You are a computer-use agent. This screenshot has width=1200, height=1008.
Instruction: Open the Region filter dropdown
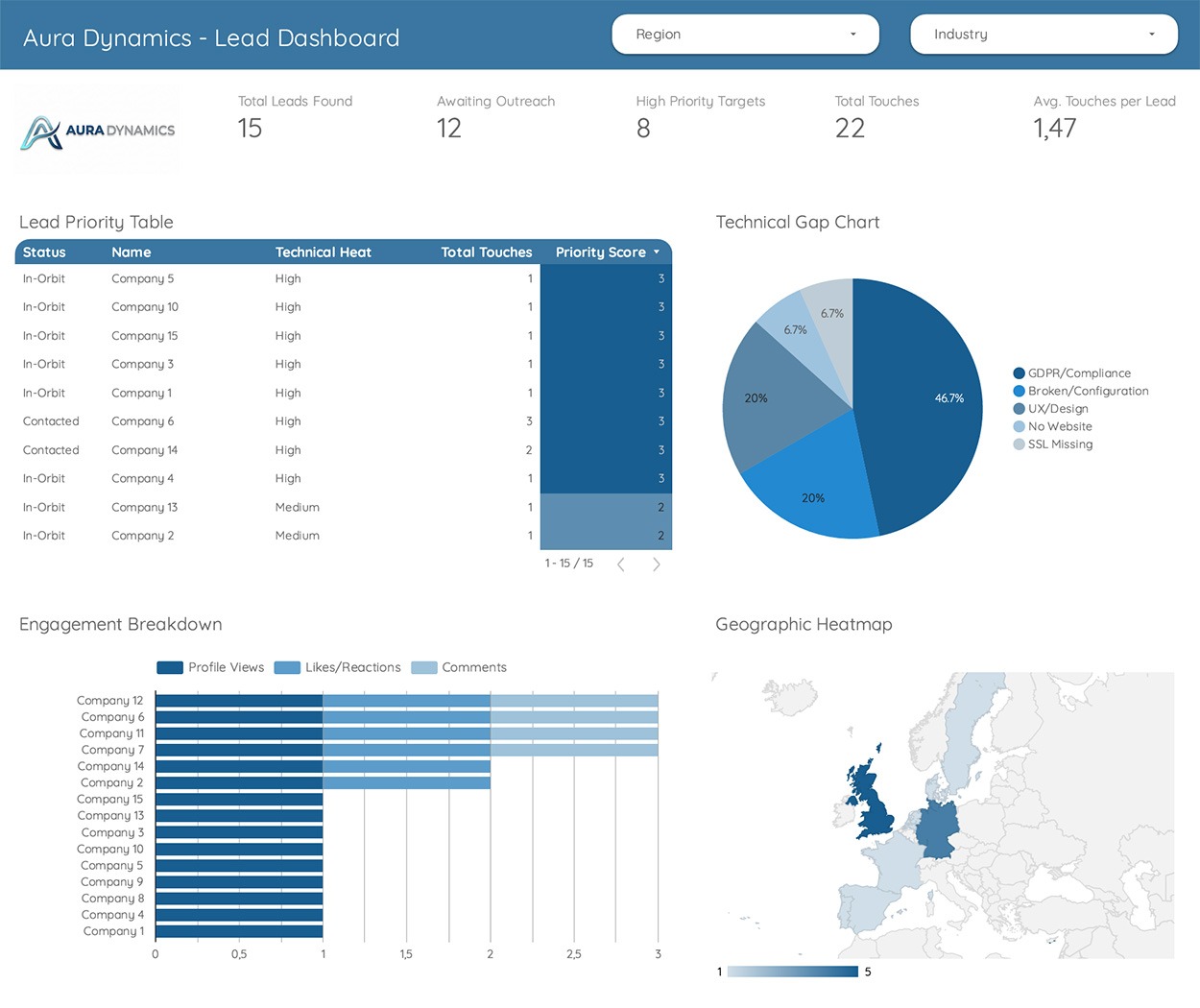[x=745, y=35]
